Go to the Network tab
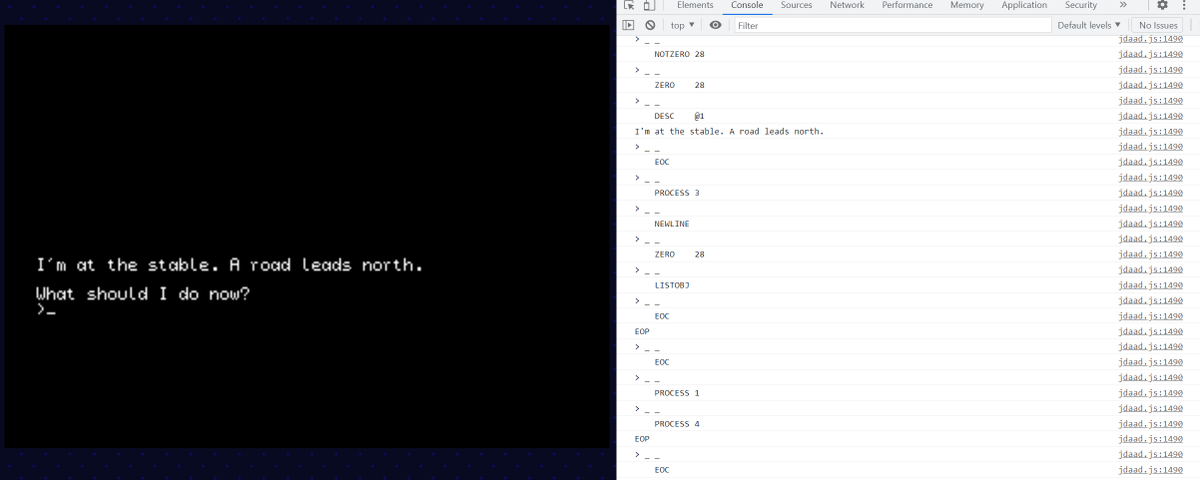The width and height of the screenshot is (1200, 480). pyautogui.click(x=847, y=5)
